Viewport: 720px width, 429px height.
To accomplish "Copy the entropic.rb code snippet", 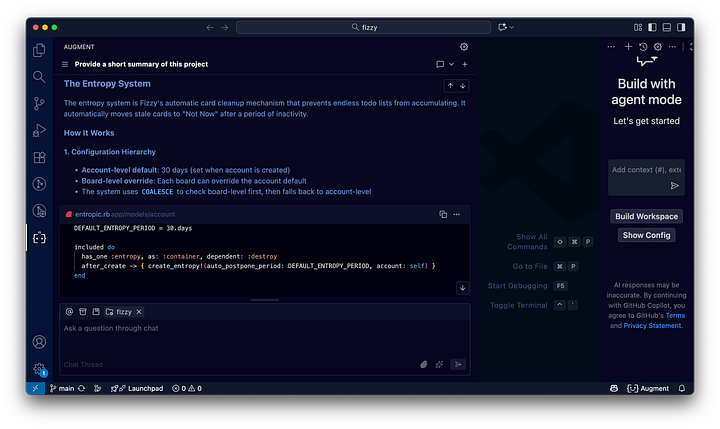I will [443, 214].
